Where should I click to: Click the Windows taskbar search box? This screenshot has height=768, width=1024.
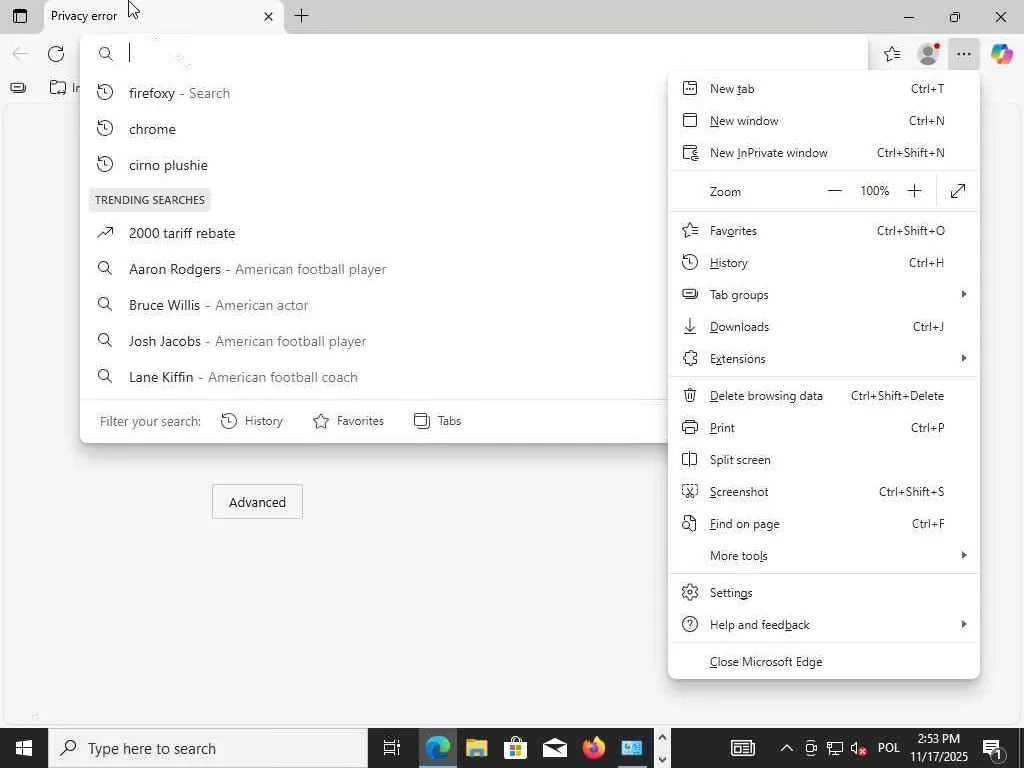coord(208,748)
